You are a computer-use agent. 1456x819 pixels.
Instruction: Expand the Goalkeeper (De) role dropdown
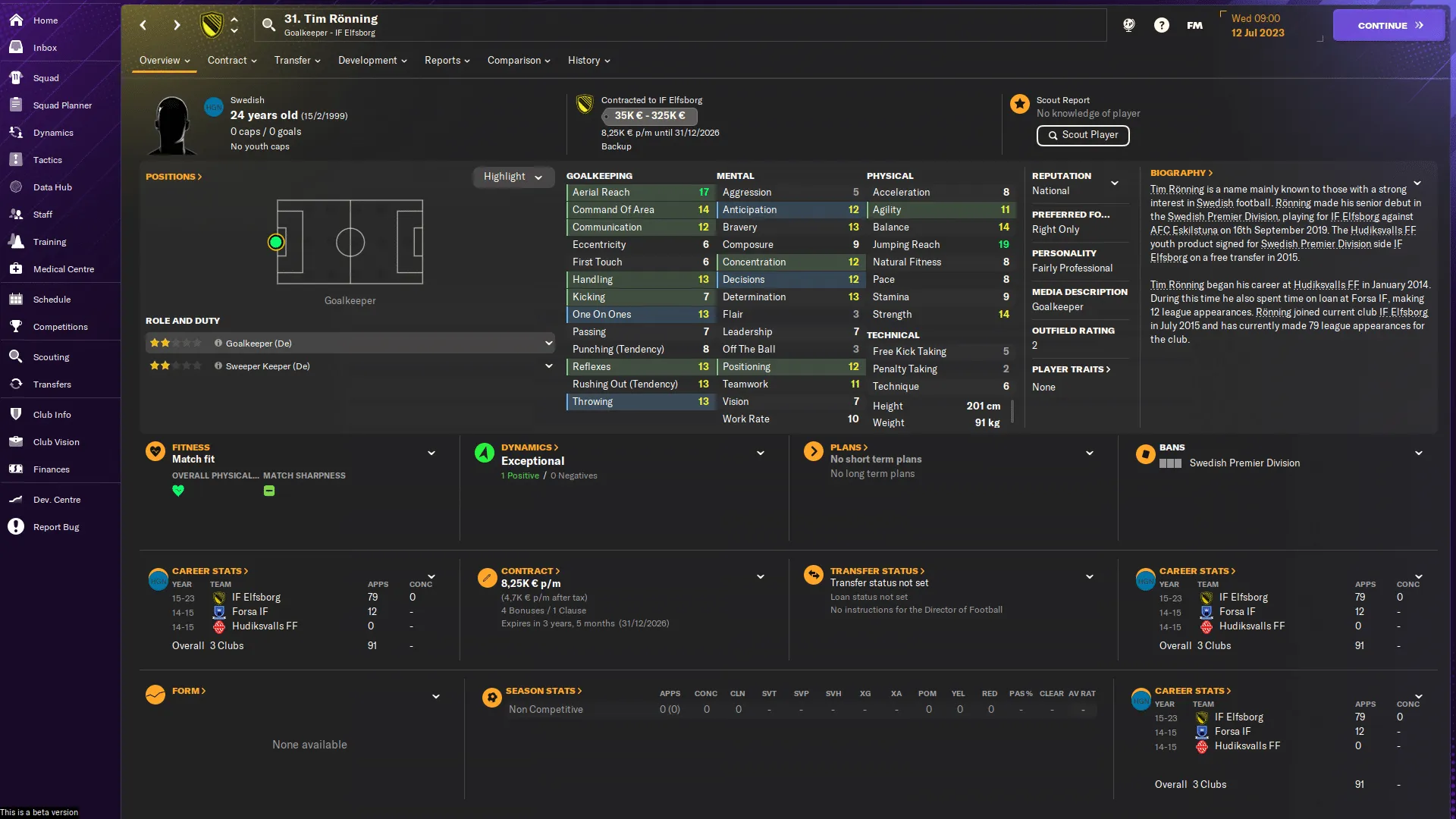click(549, 344)
